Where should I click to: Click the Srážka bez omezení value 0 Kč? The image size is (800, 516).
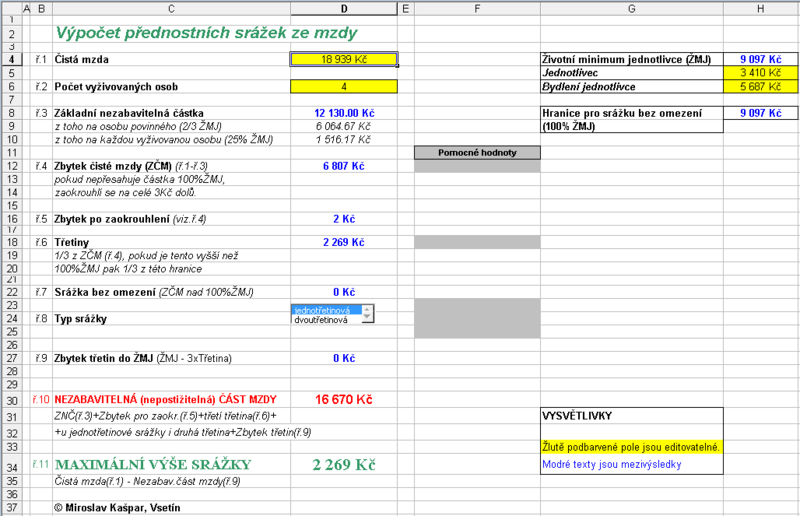[344, 292]
